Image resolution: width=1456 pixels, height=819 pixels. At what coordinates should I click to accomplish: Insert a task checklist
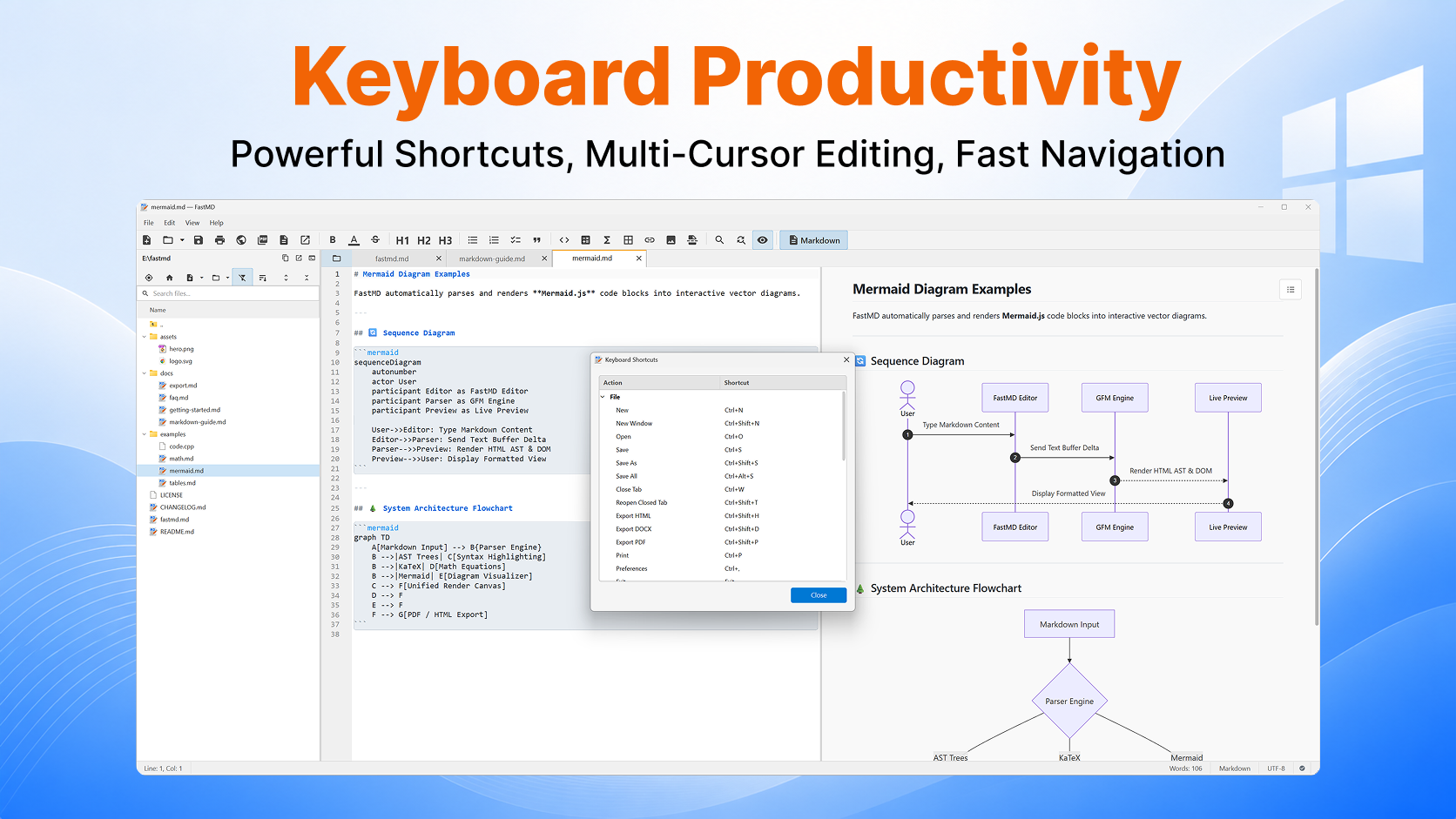tap(516, 240)
